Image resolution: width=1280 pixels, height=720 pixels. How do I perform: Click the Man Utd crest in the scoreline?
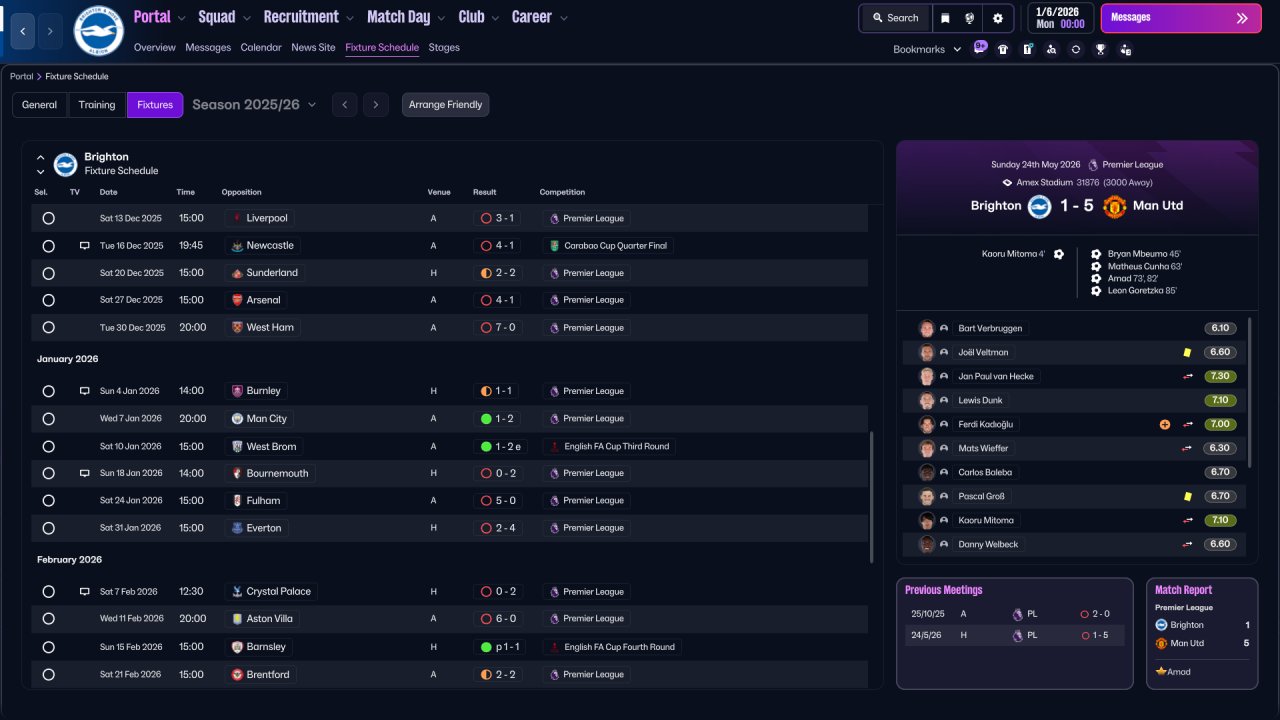coord(1115,206)
